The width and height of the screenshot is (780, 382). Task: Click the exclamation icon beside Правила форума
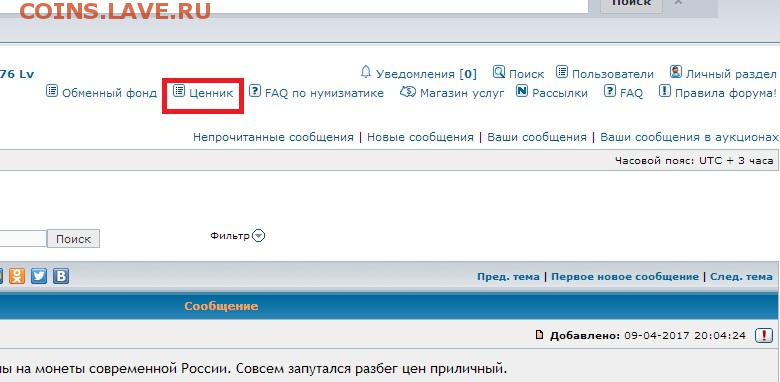tap(665, 91)
